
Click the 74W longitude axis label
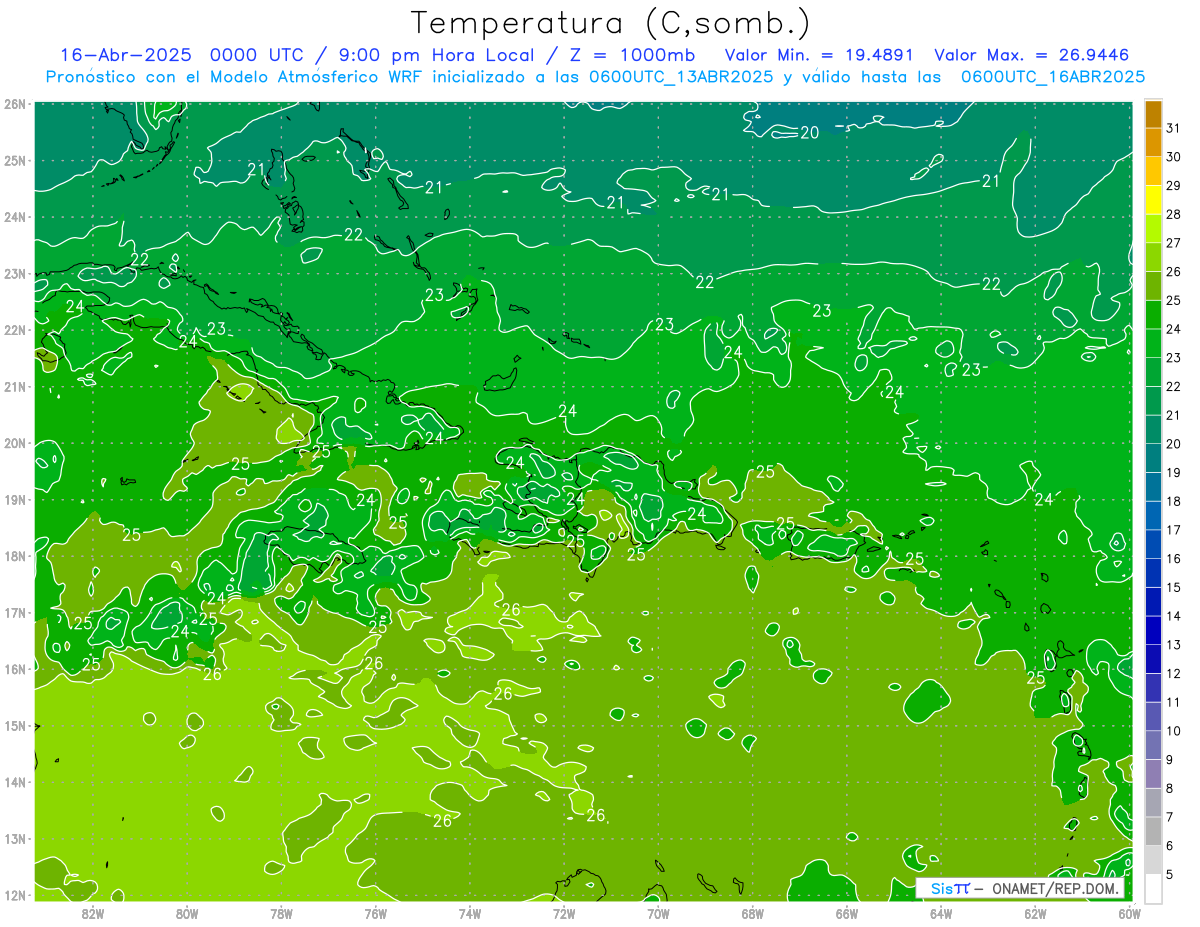[x=470, y=913]
